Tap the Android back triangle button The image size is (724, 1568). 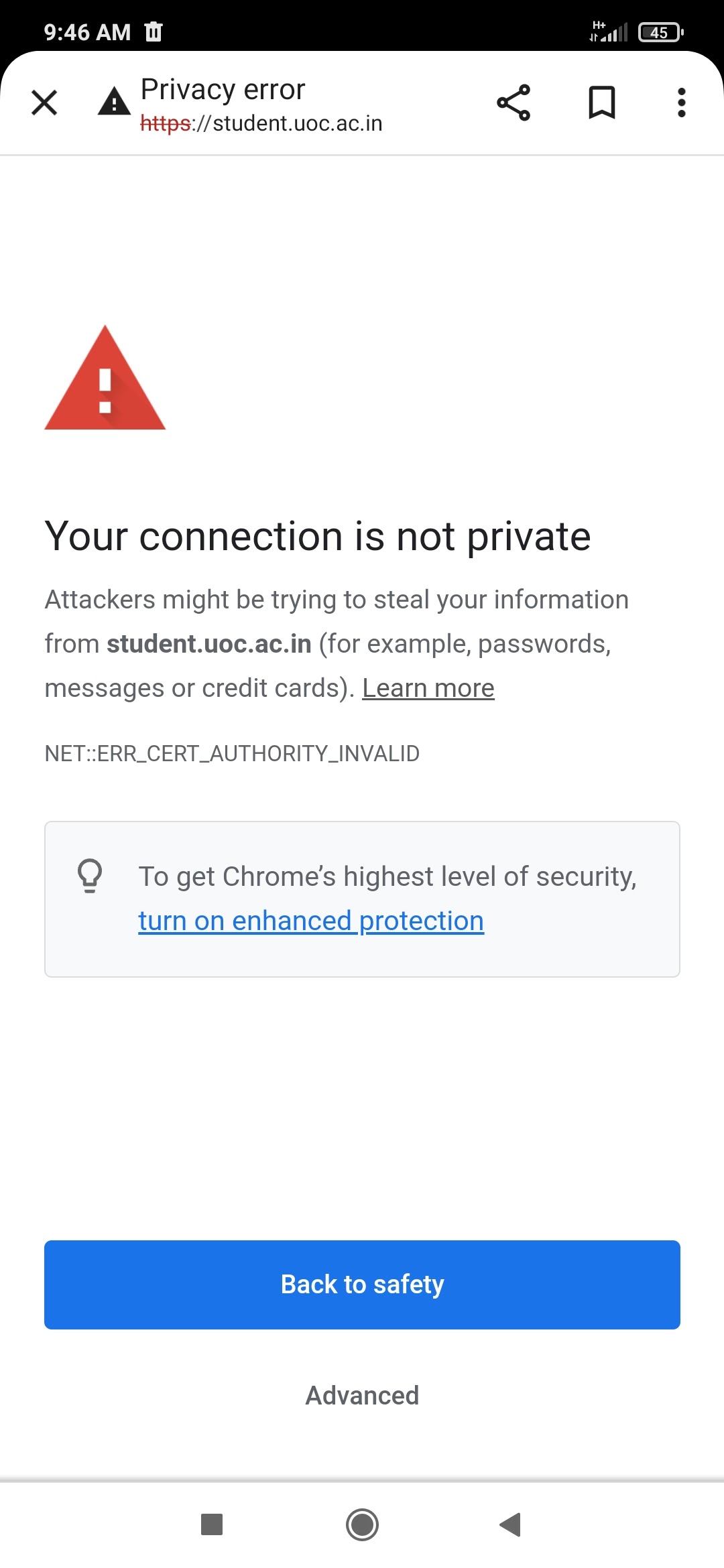[511, 1524]
